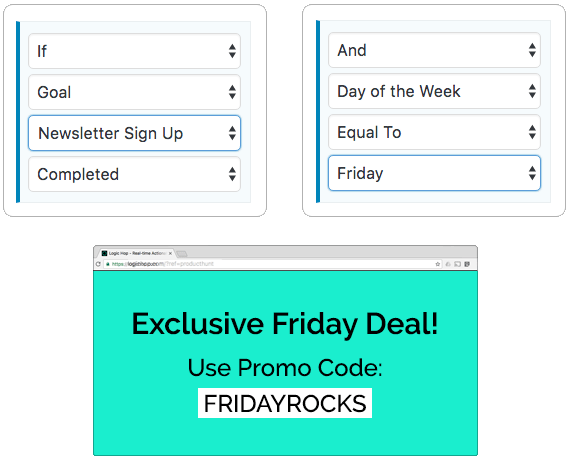Open the And operator dropdown
The height and width of the screenshot is (460, 570).
click(x=434, y=50)
